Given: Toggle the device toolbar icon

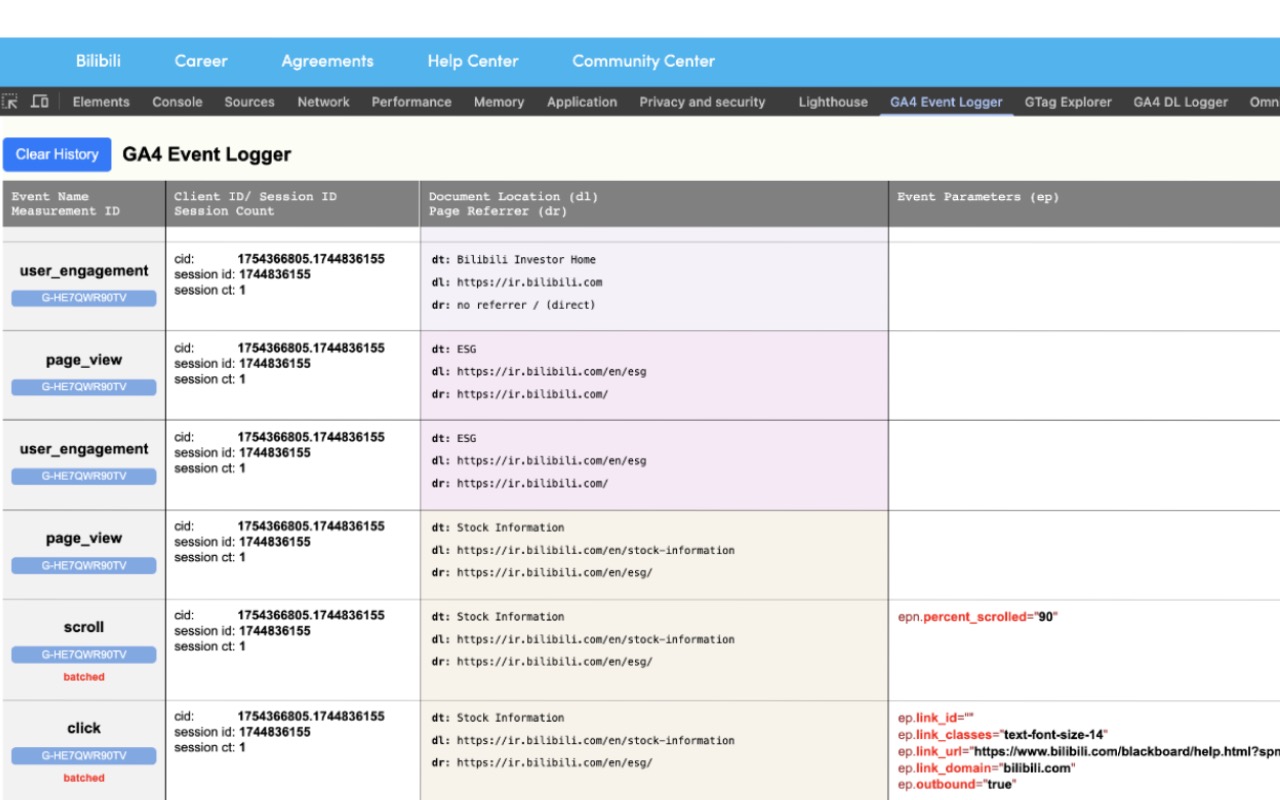Looking at the screenshot, I should click(40, 102).
